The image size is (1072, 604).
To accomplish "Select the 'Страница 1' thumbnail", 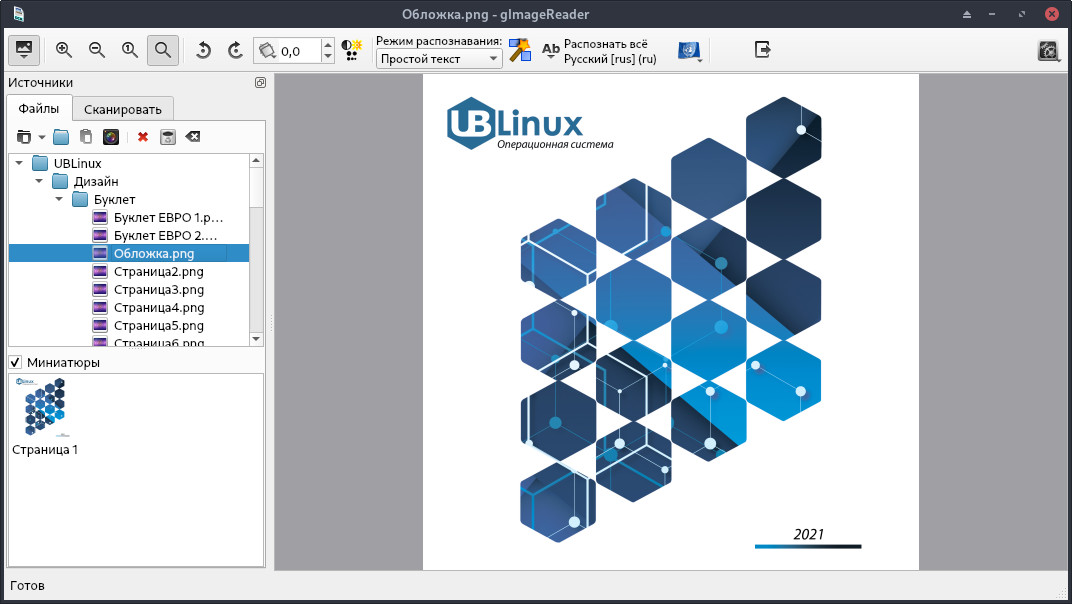I will coord(45,416).
